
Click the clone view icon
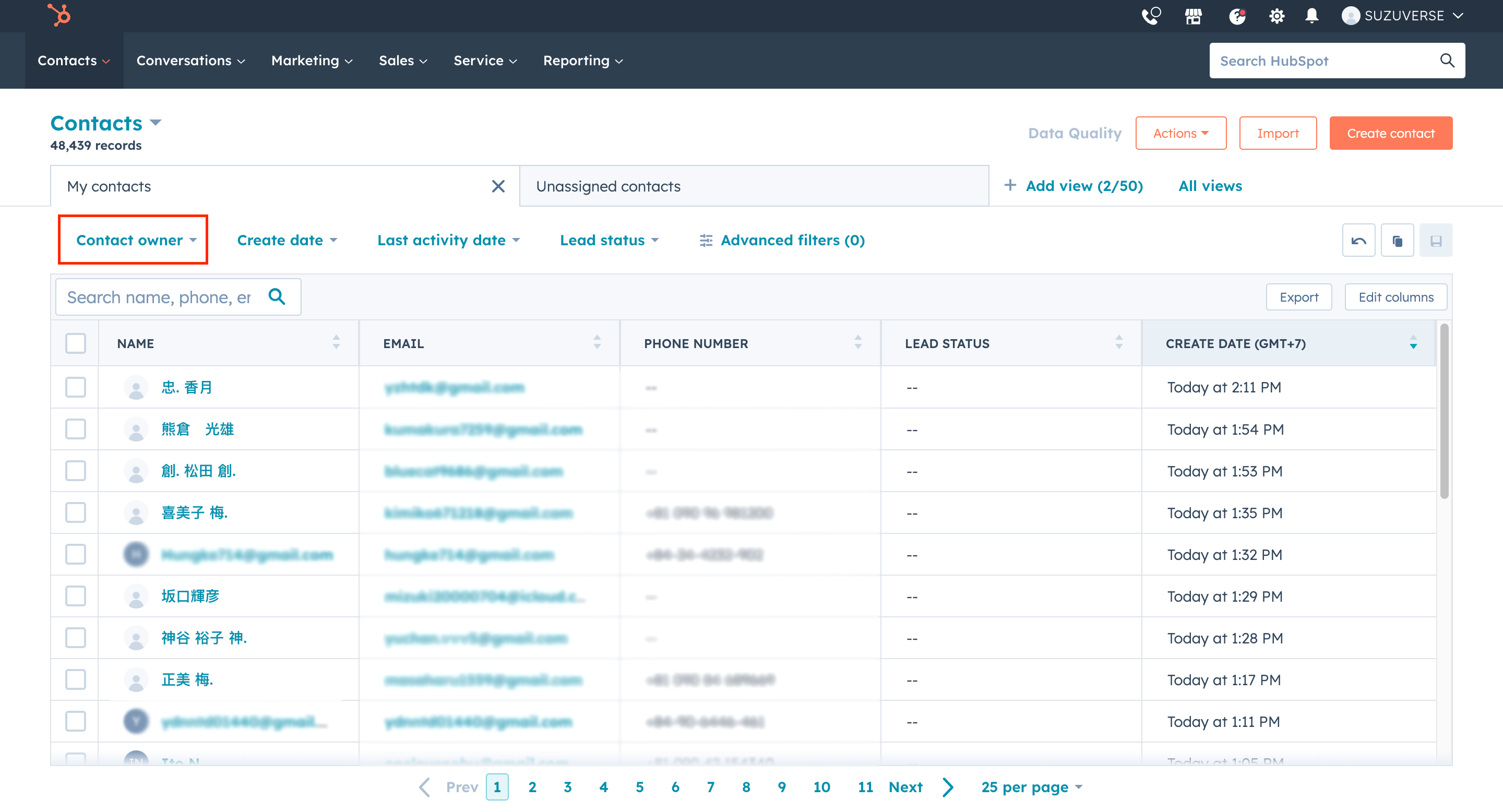(1397, 241)
